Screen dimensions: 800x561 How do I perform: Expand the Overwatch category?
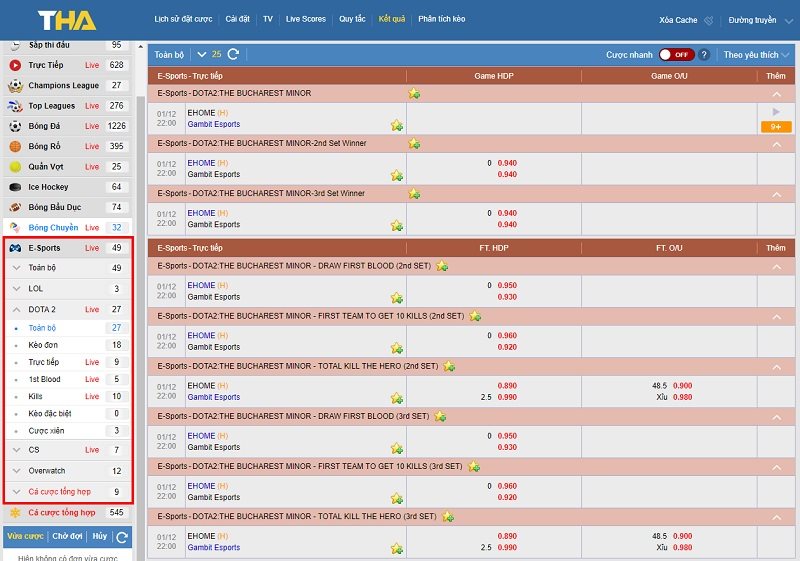coord(16,471)
